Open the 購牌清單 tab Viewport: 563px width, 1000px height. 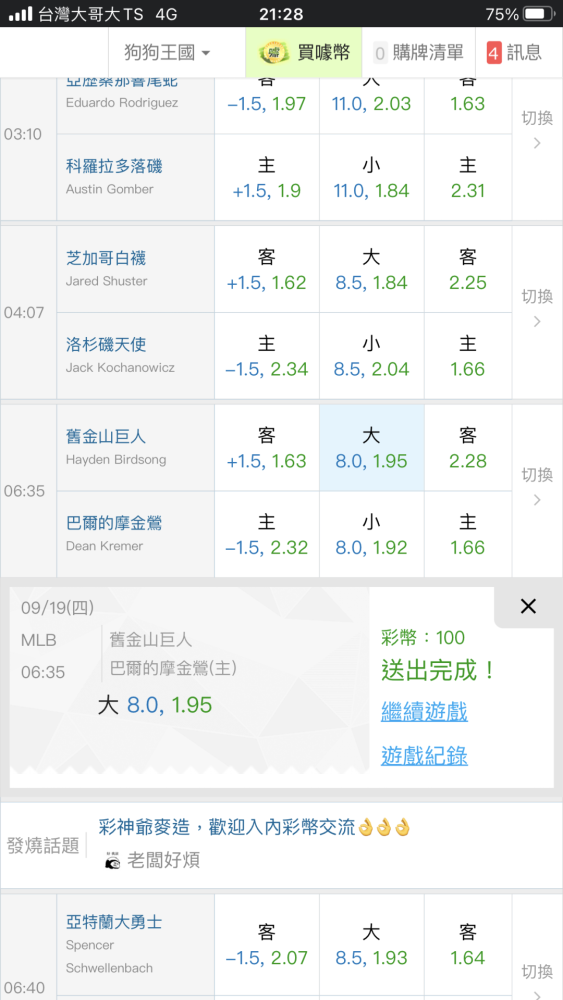418,52
